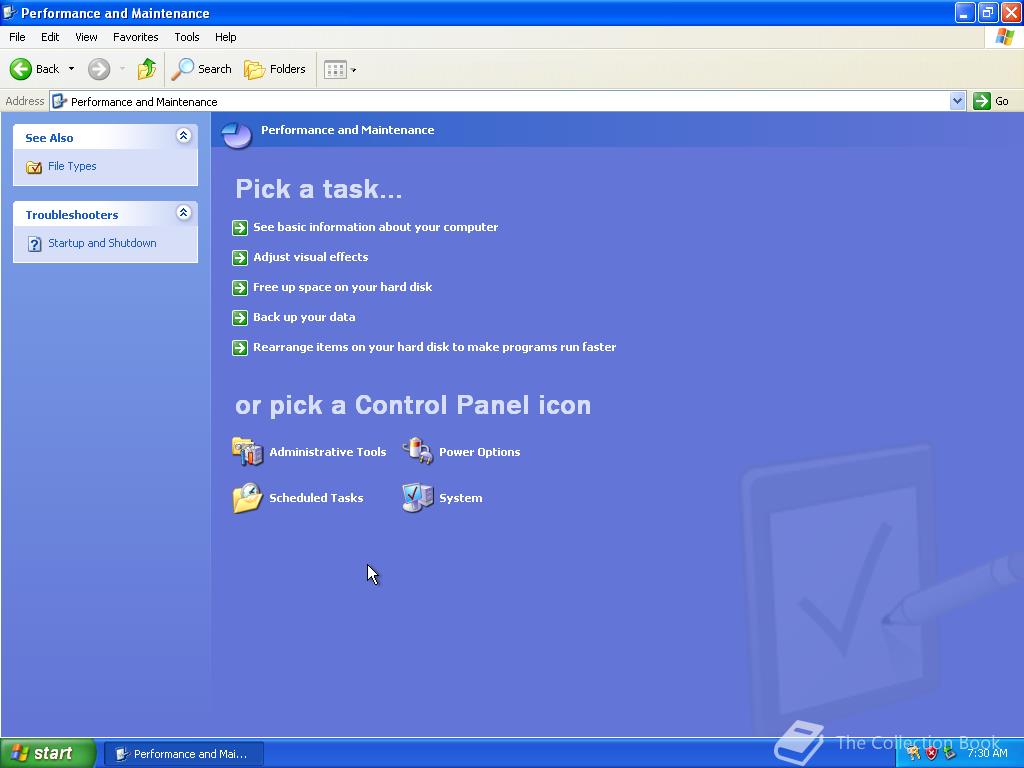1024x768 pixels.
Task: Click the Up folder icon in toolbar
Action: point(146,69)
